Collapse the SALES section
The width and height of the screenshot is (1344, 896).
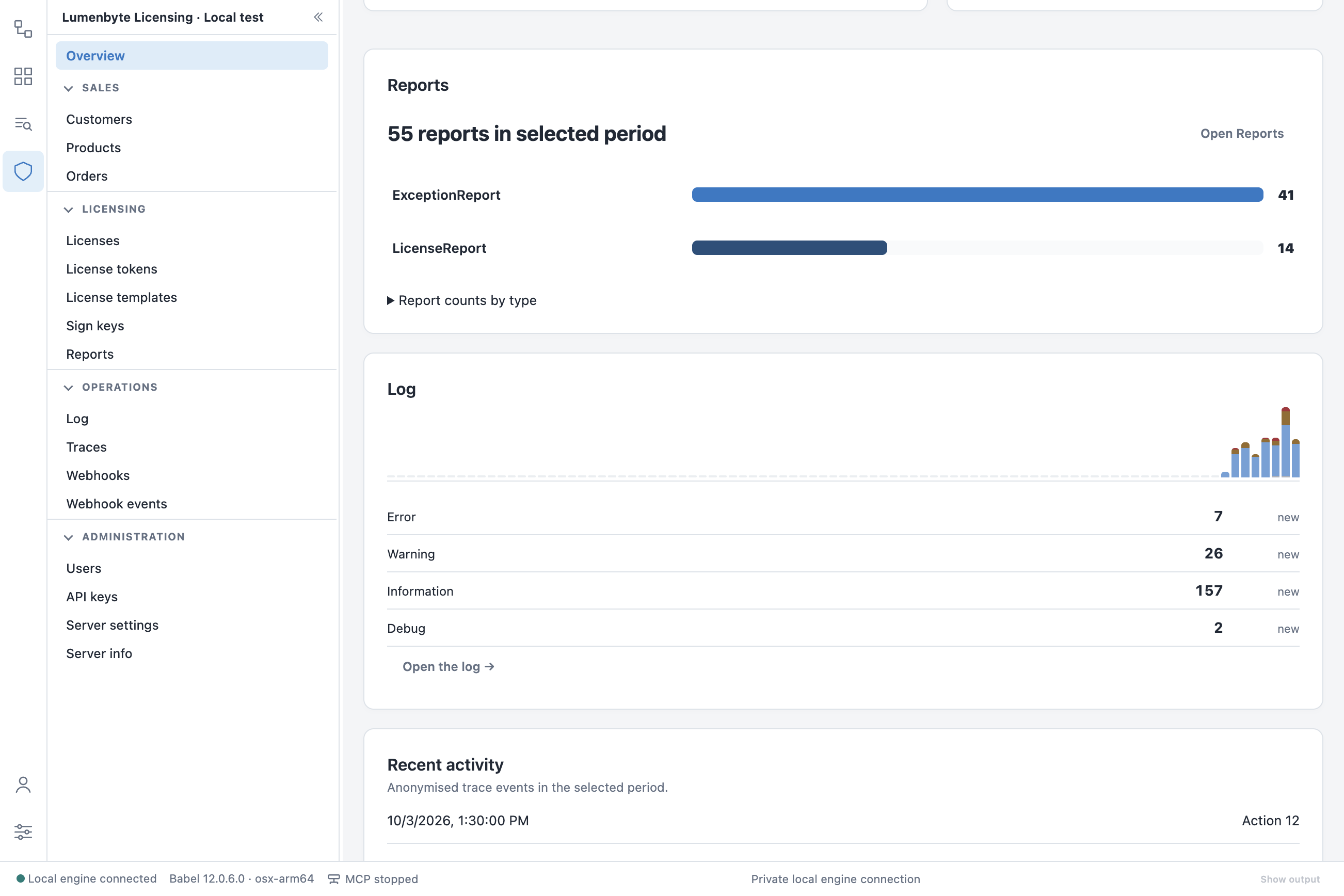[x=68, y=88]
